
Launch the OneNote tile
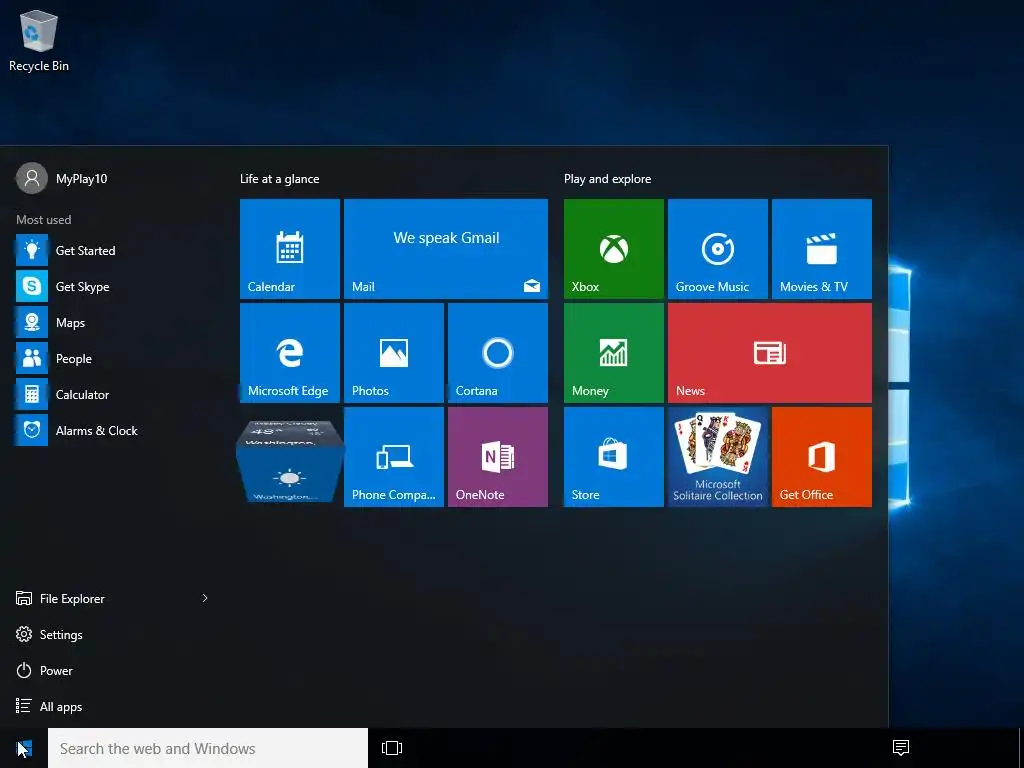coord(498,456)
